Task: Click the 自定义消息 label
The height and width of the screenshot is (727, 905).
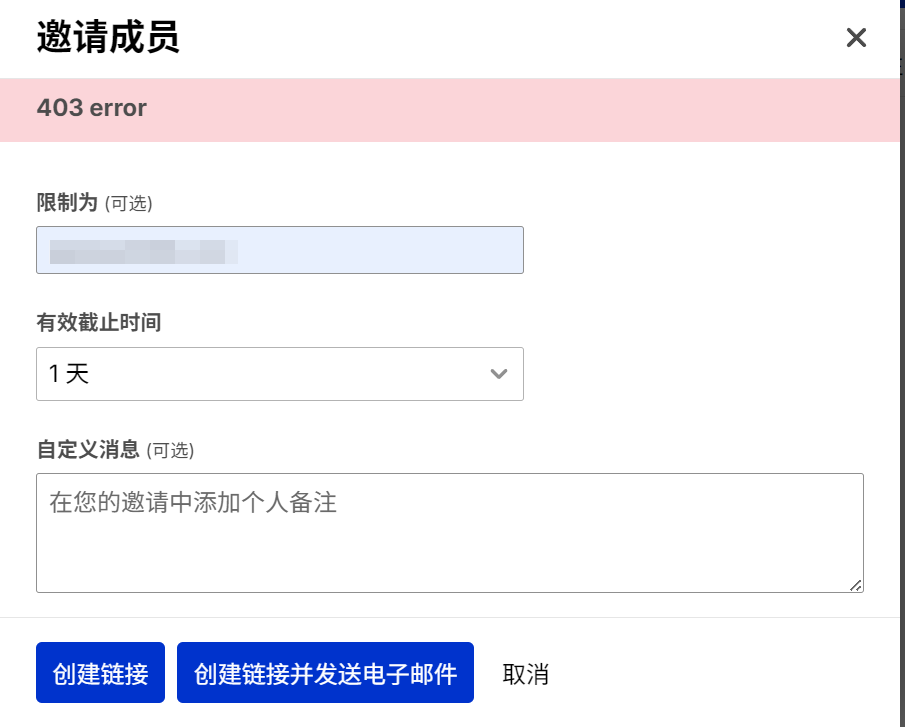Action: pos(88,449)
